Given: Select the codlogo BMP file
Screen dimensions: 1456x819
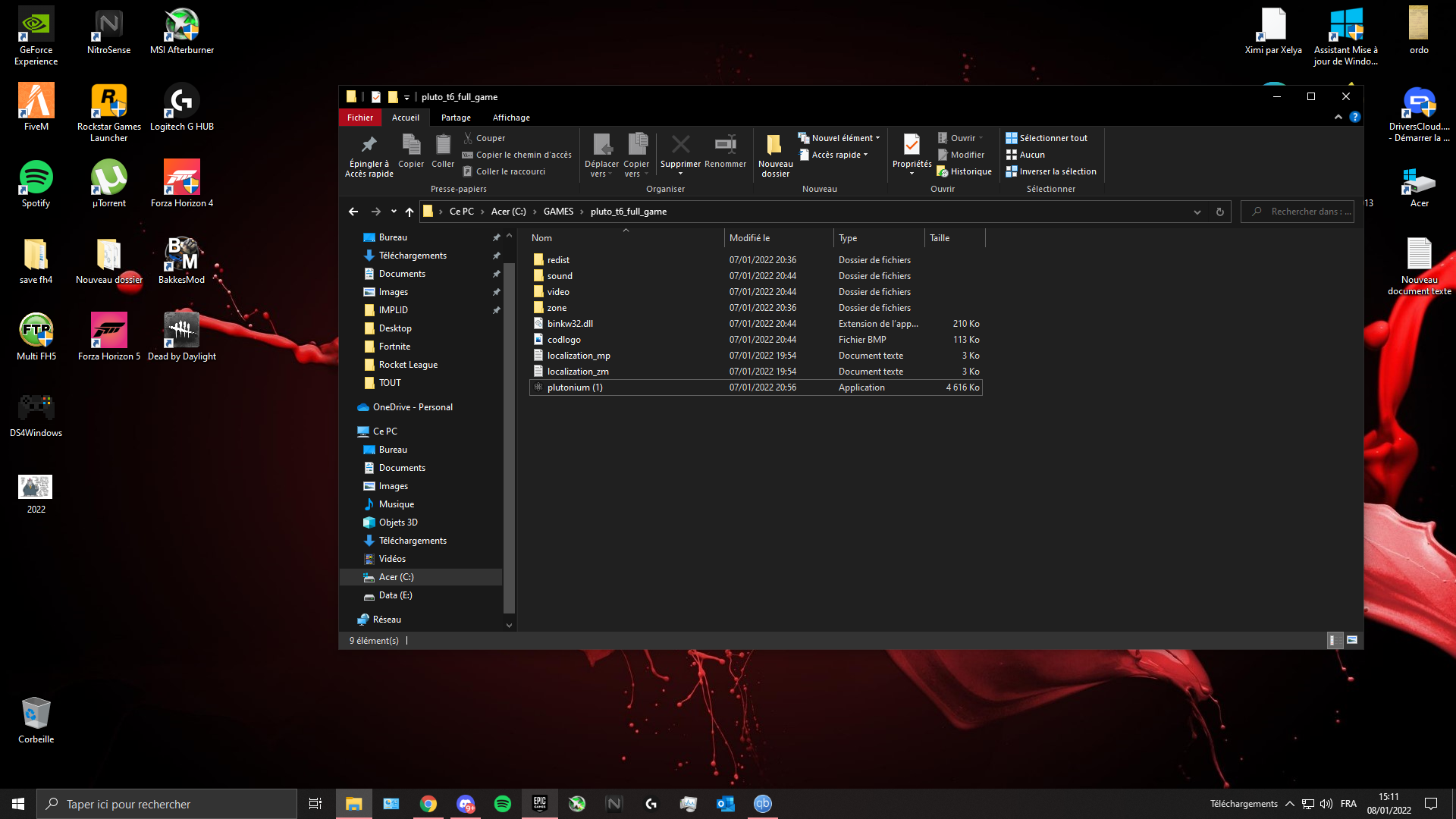Looking at the screenshot, I should pyautogui.click(x=755, y=340).
